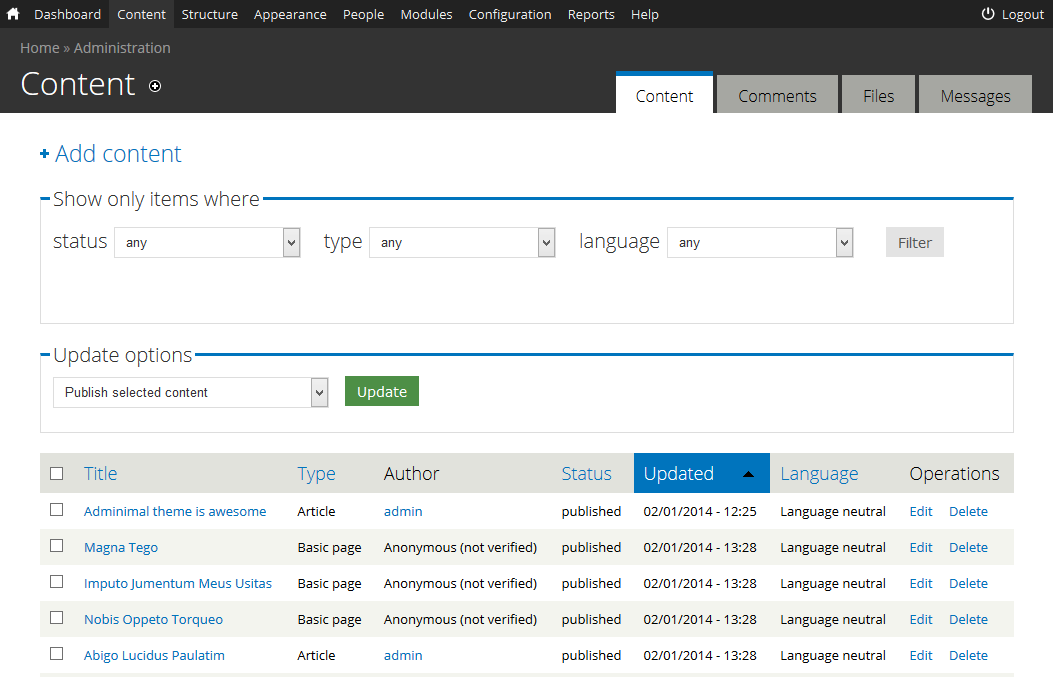Image resolution: width=1053 pixels, height=678 pixels.
Task: Open the Help menu item
Action: 645,14
